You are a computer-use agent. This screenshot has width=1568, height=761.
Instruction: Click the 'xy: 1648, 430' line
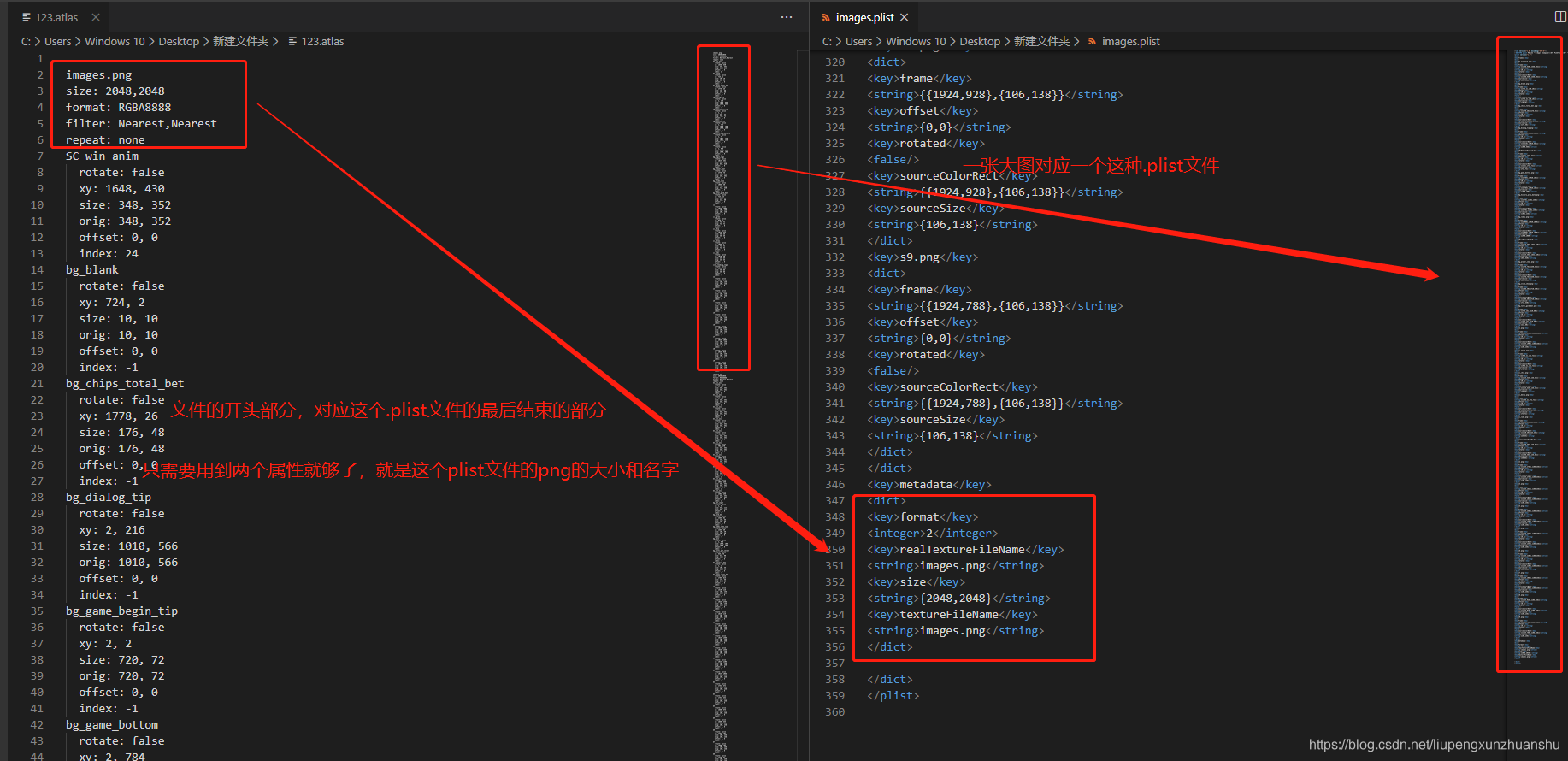tap(121, 188)
